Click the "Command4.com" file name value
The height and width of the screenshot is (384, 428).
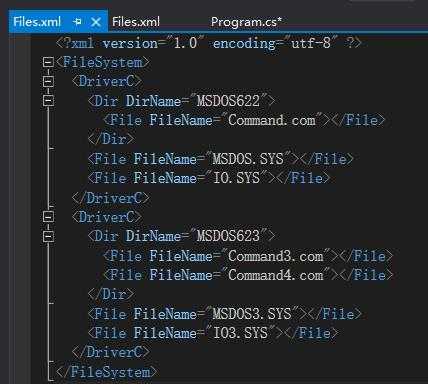[x=276, y=275]
